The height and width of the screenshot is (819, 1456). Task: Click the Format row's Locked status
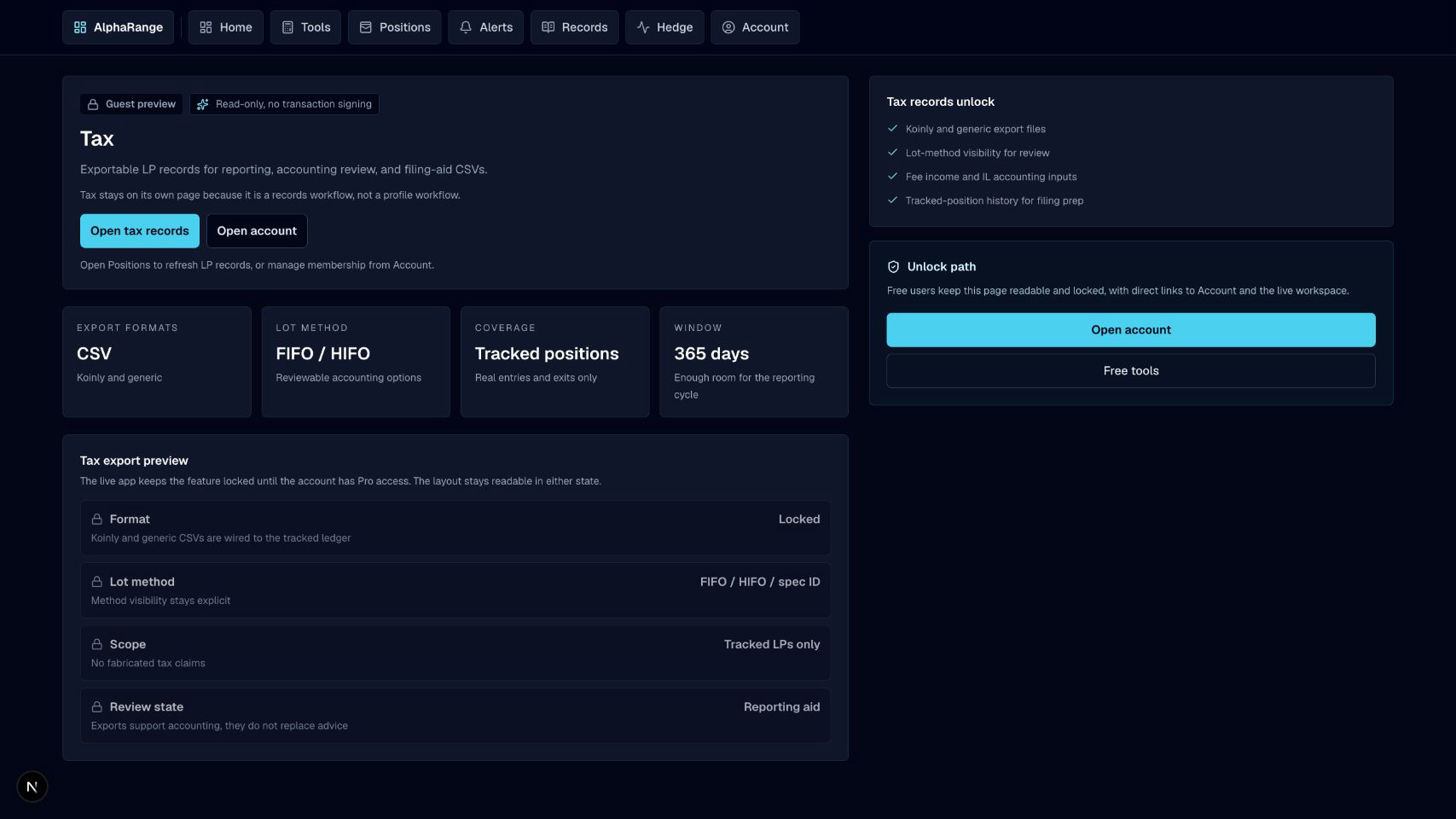tap(799, 519)
